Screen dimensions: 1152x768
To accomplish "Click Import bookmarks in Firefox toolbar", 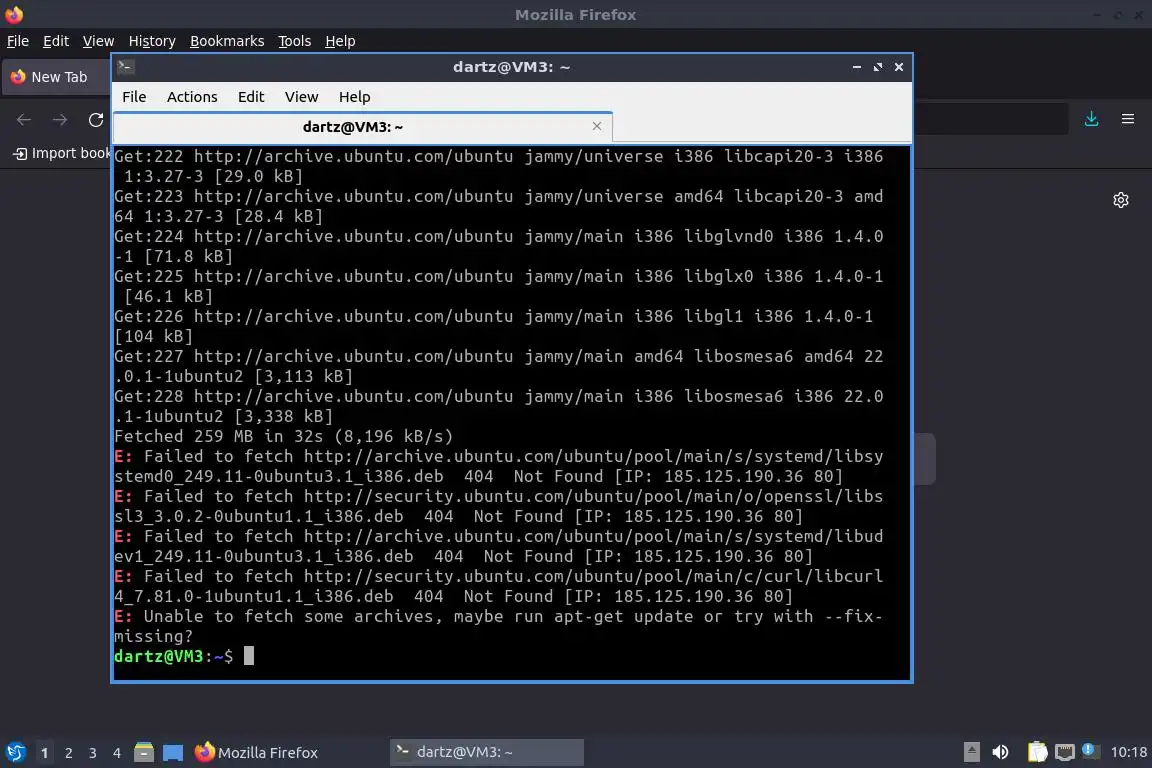I will coord(62,154).
